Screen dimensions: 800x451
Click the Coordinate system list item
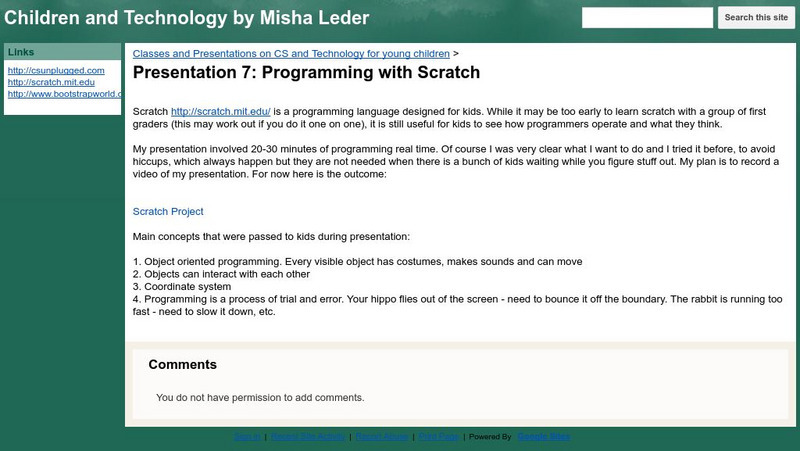coord(185,287)
